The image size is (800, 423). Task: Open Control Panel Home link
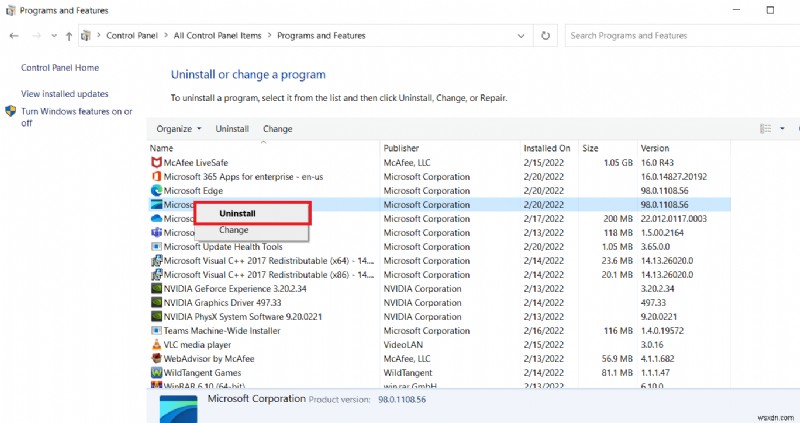click(60, 67)
